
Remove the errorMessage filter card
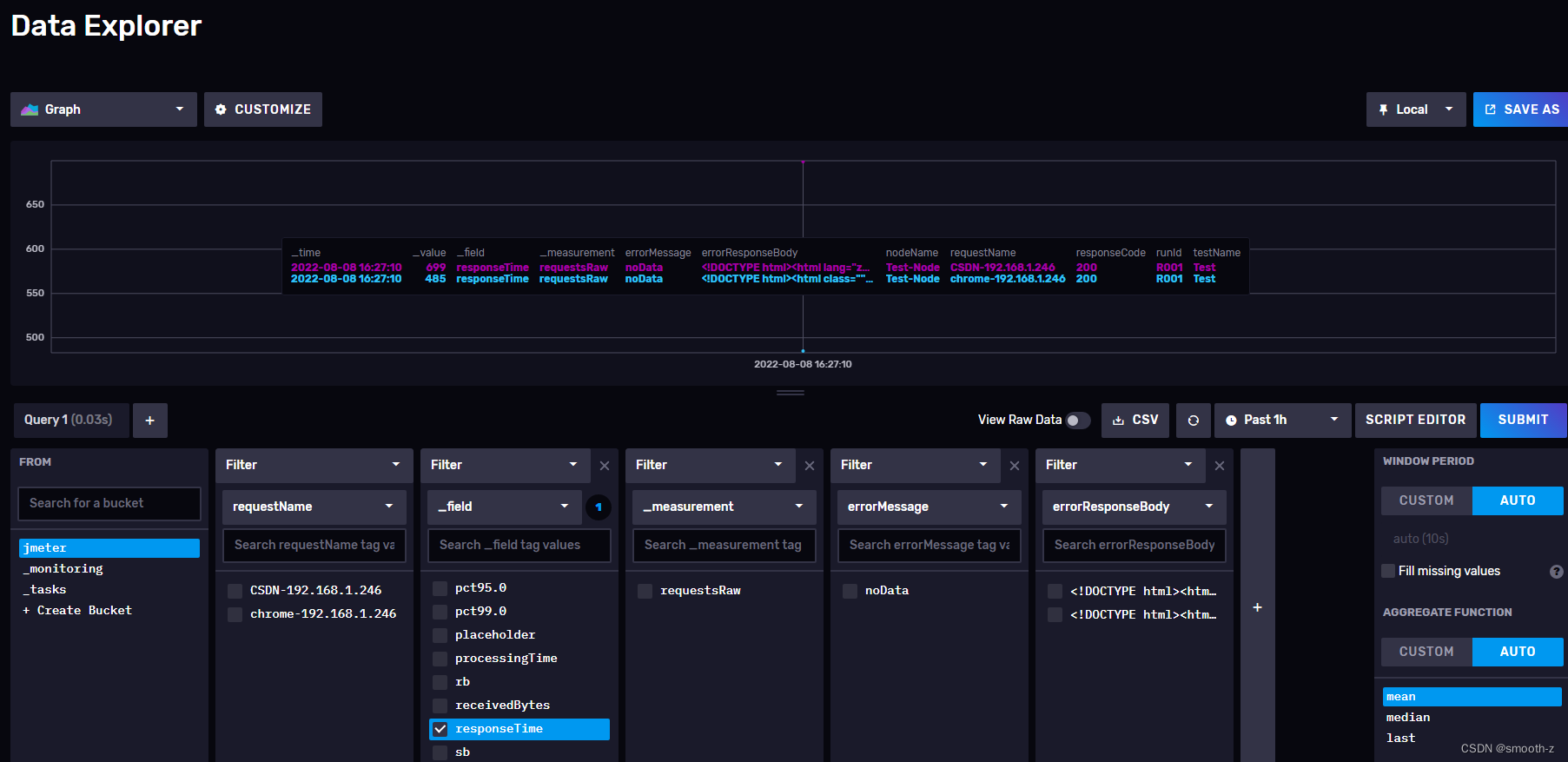[x=1015, y=466]
